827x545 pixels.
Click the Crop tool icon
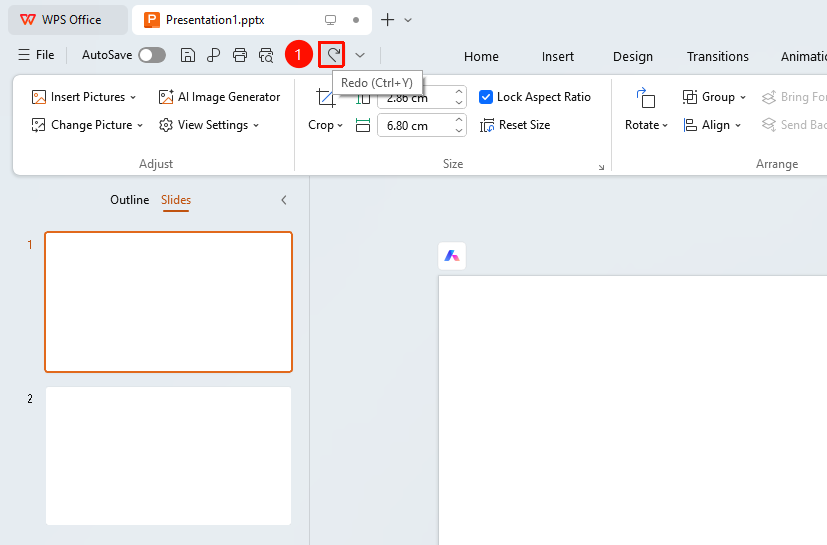pyautogui.click(x=325, y=98)
